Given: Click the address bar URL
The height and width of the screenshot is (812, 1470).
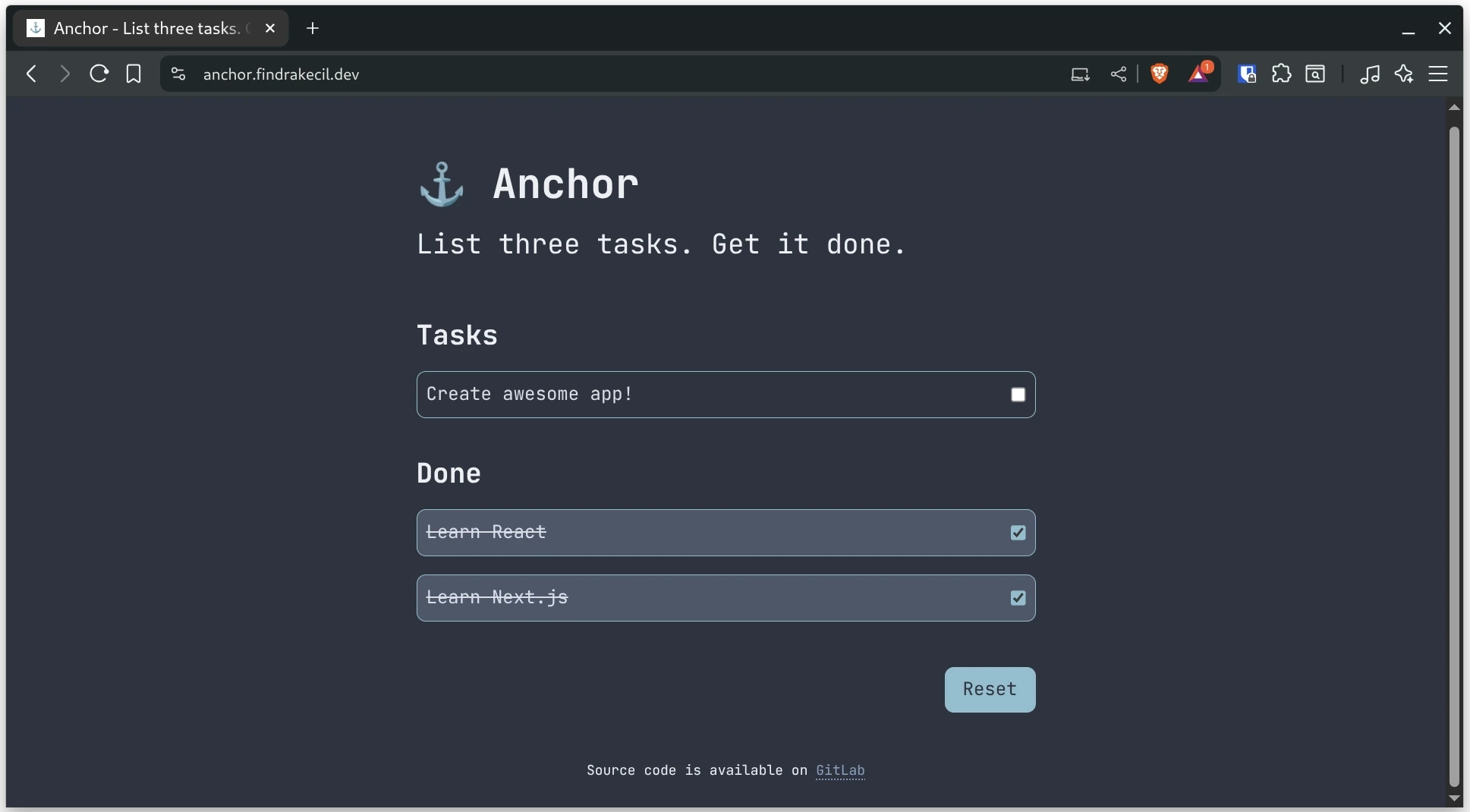Looking at the screenshot, I should 281,74.
